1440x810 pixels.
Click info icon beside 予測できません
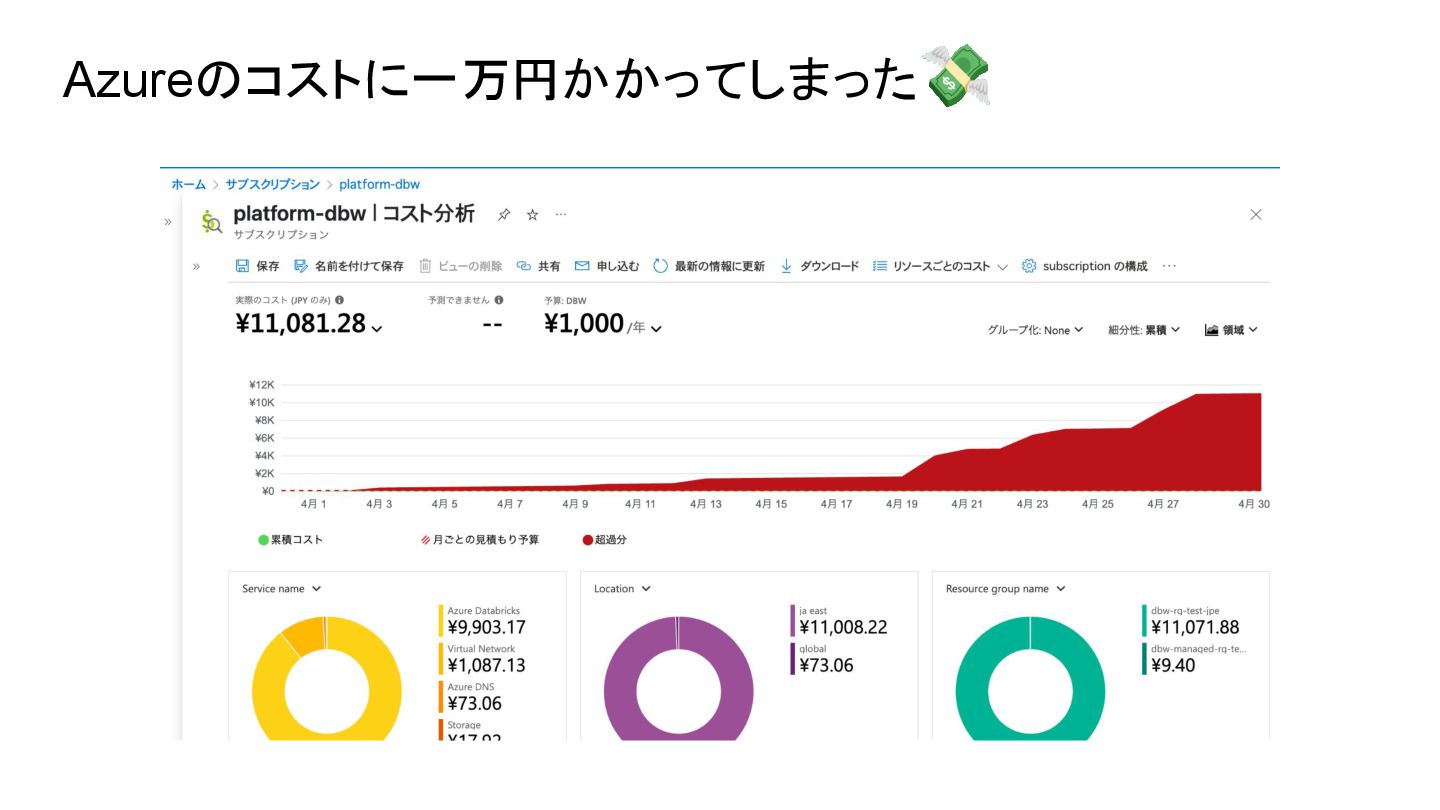click(x=499, y=300)
